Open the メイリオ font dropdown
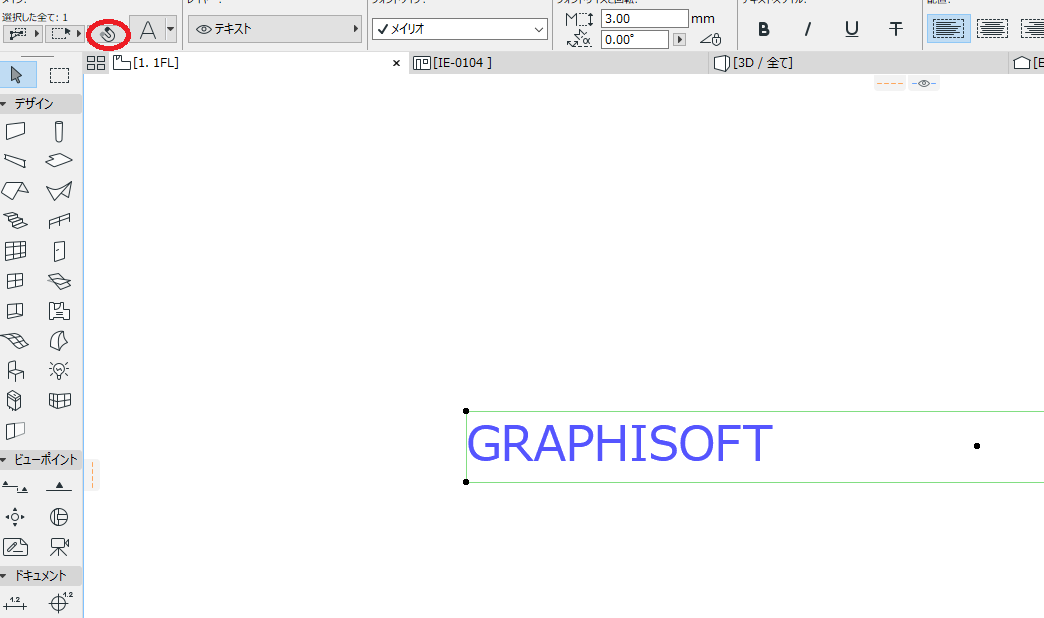The image size is (1044, 618). point(460,29)
